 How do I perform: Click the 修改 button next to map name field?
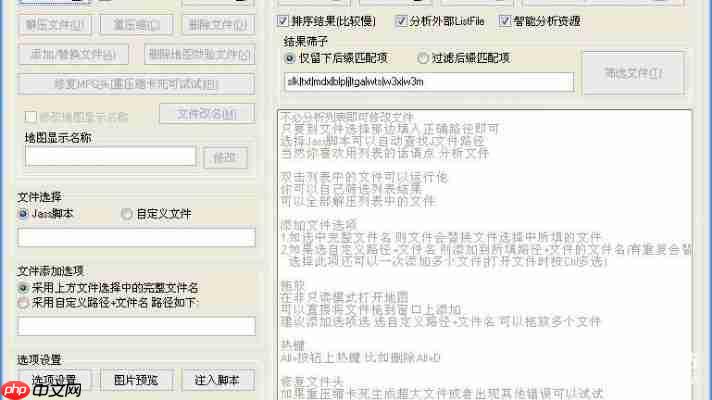(x=225, y=158)
